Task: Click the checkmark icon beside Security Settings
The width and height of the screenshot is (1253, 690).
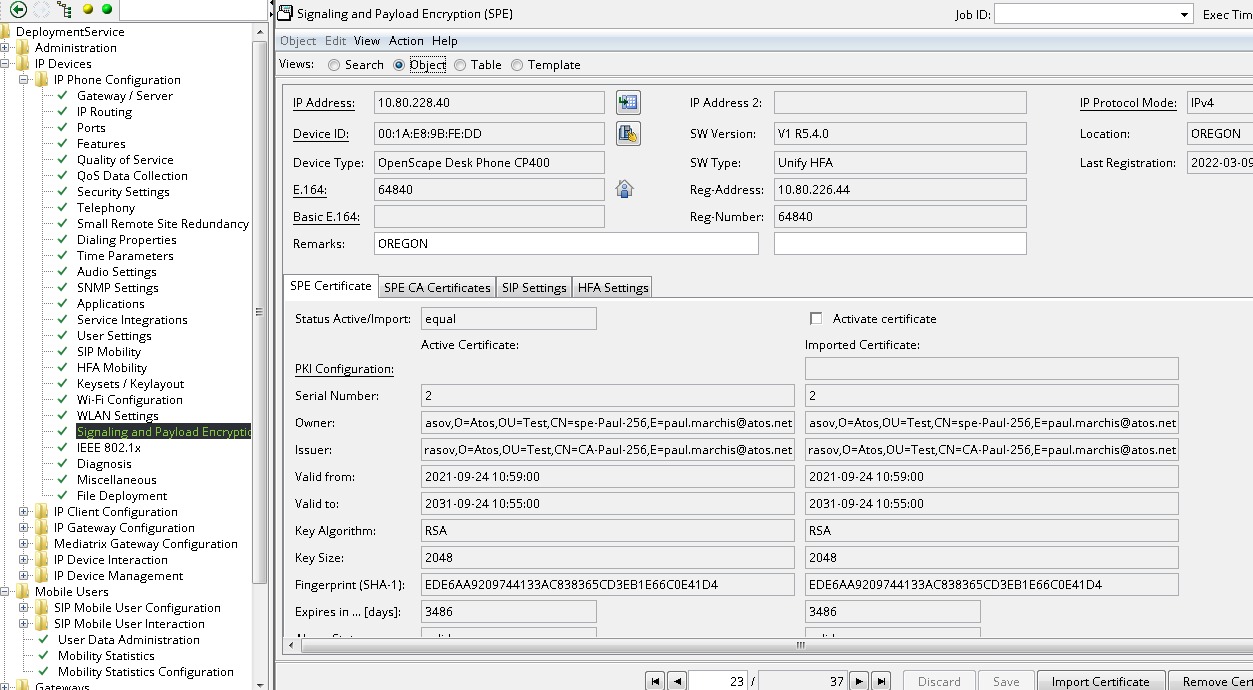Action: (x=63, y=192)
